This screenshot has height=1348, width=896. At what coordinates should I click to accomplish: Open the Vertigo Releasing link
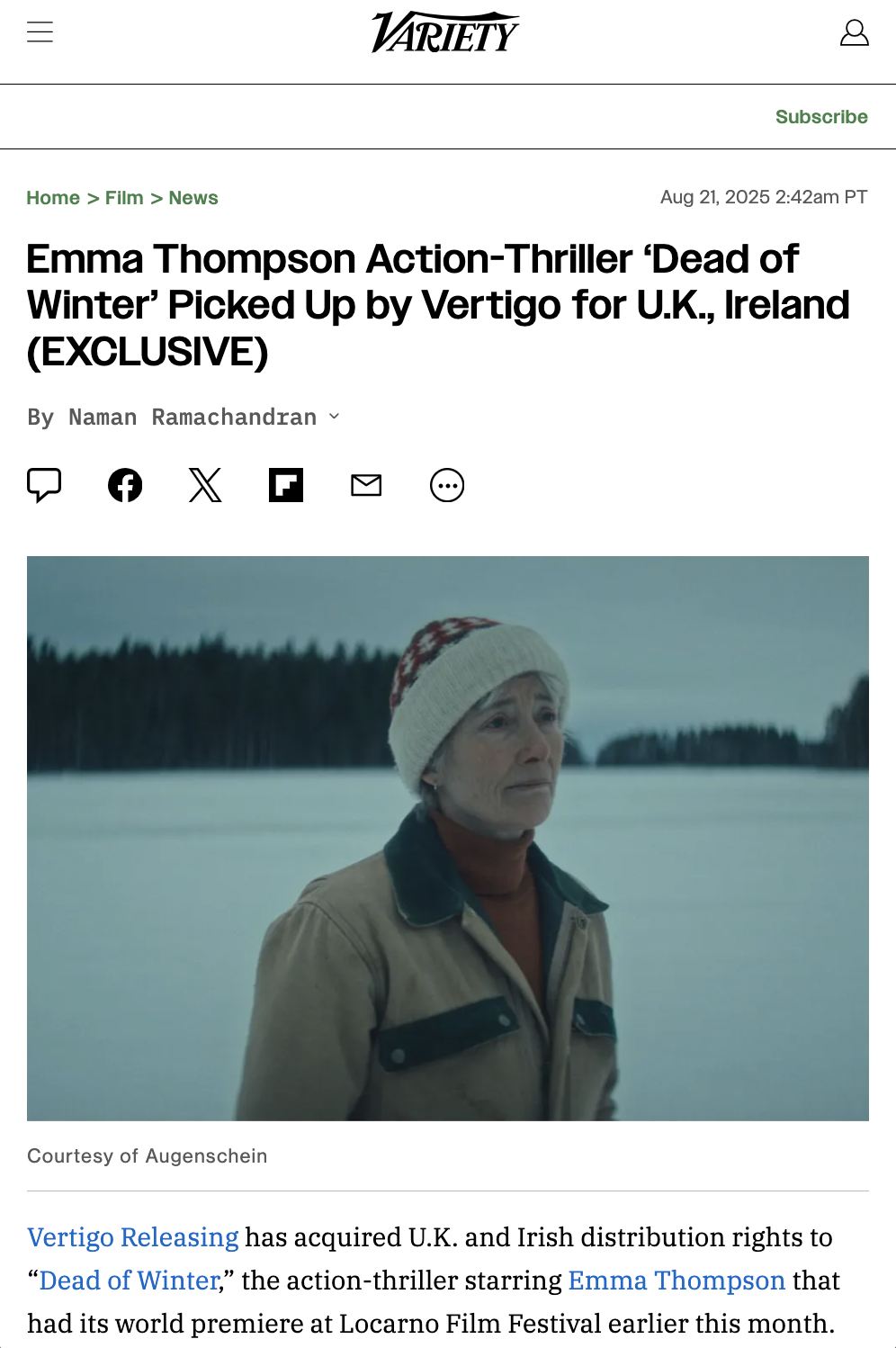(133, 1237)
